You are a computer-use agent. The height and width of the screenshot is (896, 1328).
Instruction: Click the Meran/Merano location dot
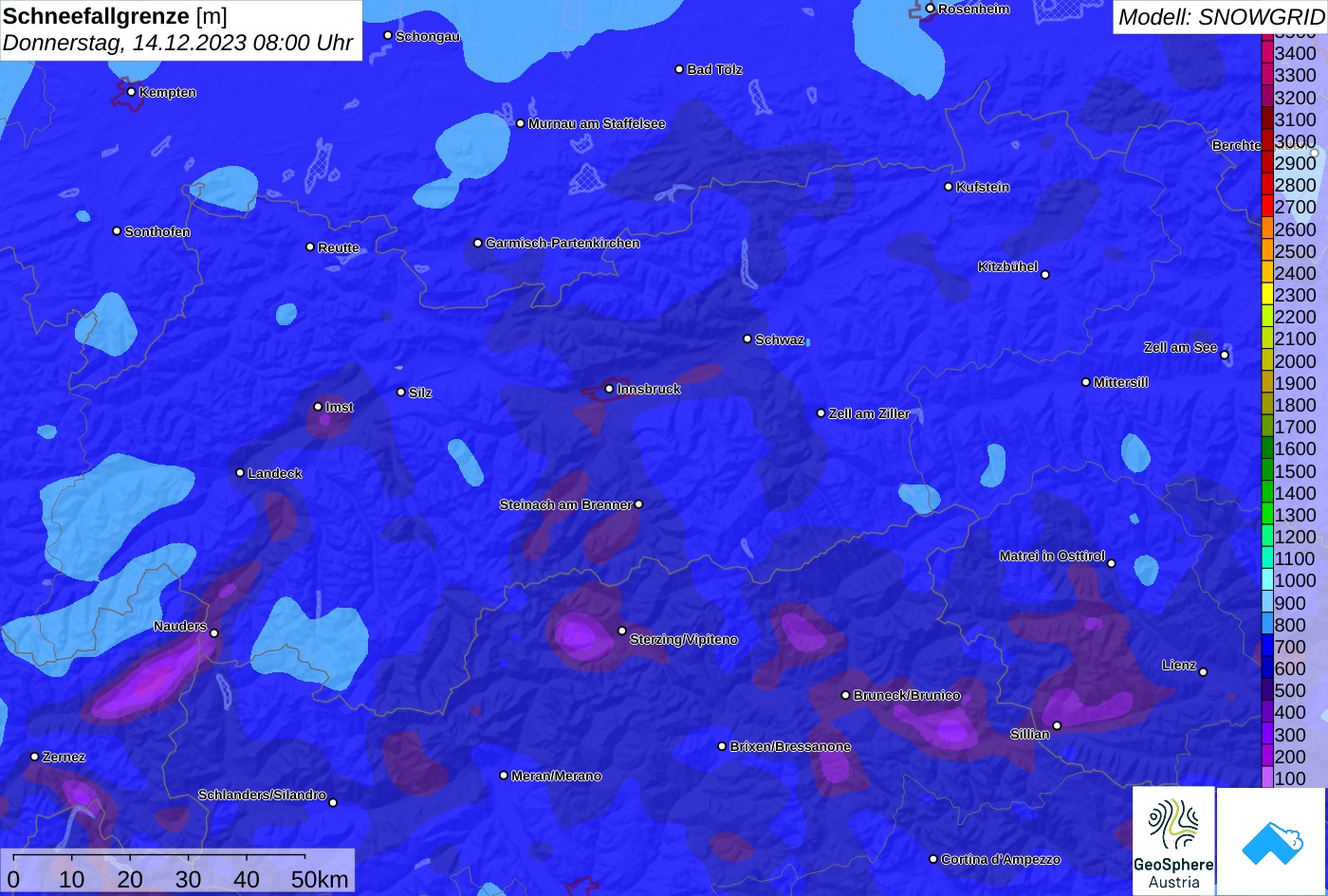[x=504, y=776]
